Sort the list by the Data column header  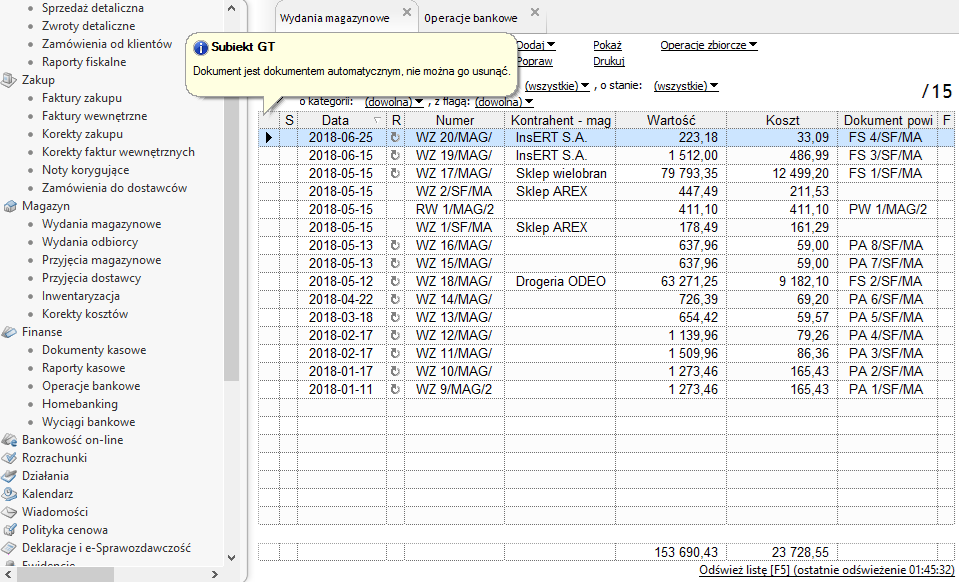[x=335, y=120]
